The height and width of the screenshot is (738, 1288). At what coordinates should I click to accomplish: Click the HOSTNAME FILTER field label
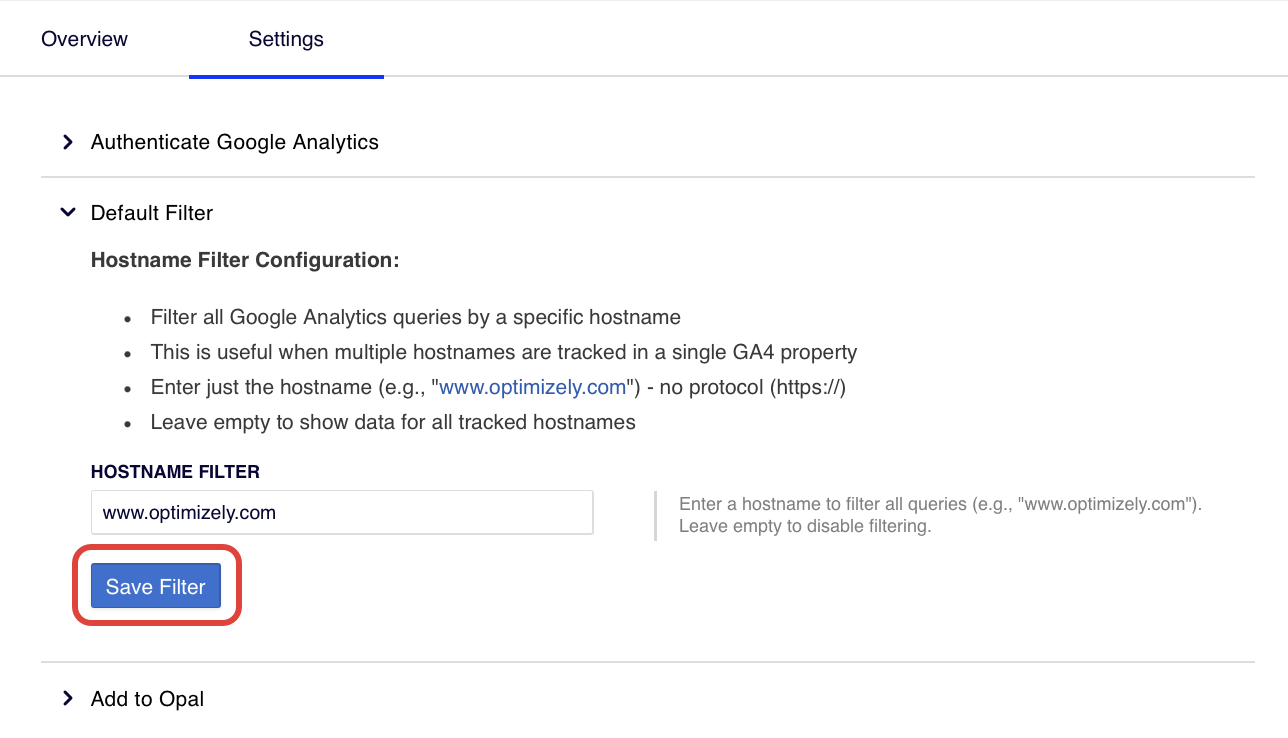175,471
